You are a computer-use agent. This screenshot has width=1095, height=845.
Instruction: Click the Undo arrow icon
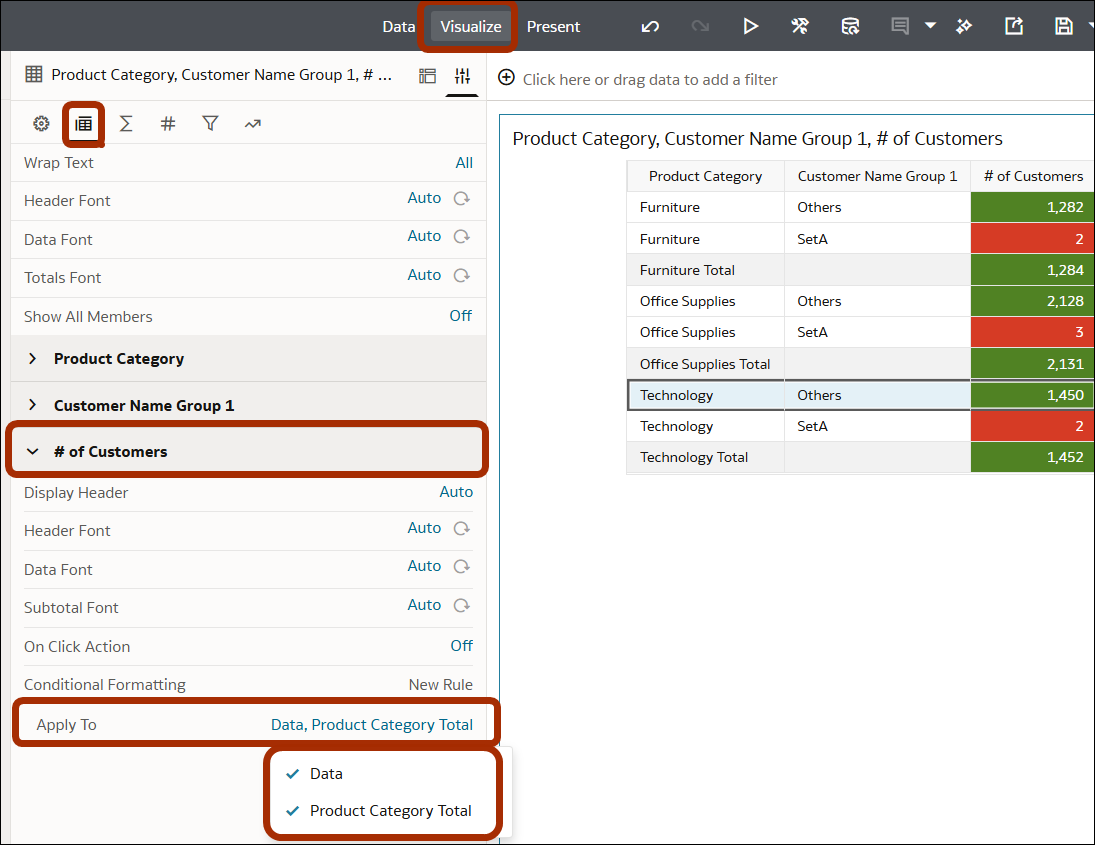(x=650, y=27)
